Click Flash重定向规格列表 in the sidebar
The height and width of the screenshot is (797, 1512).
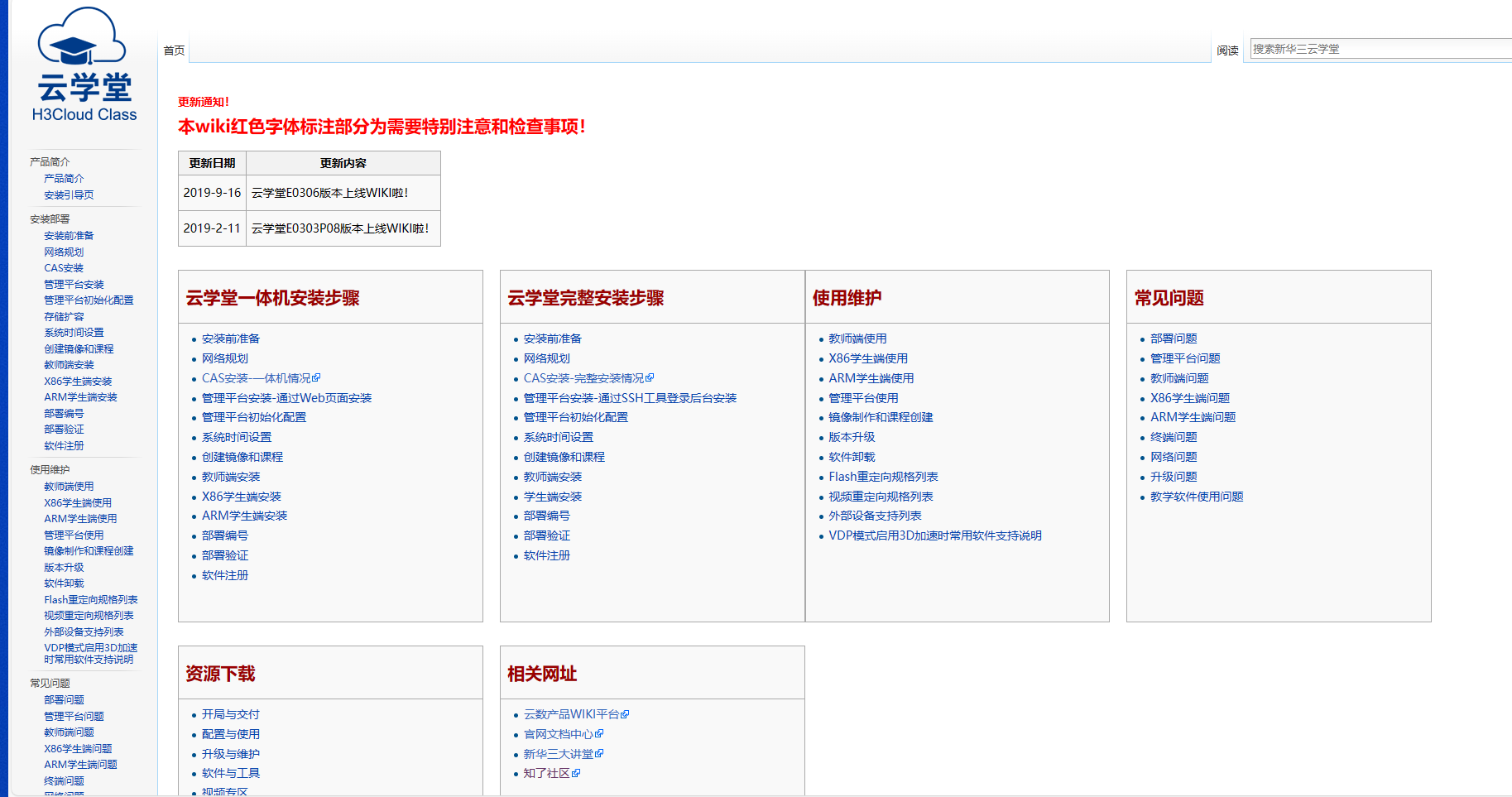coord(91,600)
